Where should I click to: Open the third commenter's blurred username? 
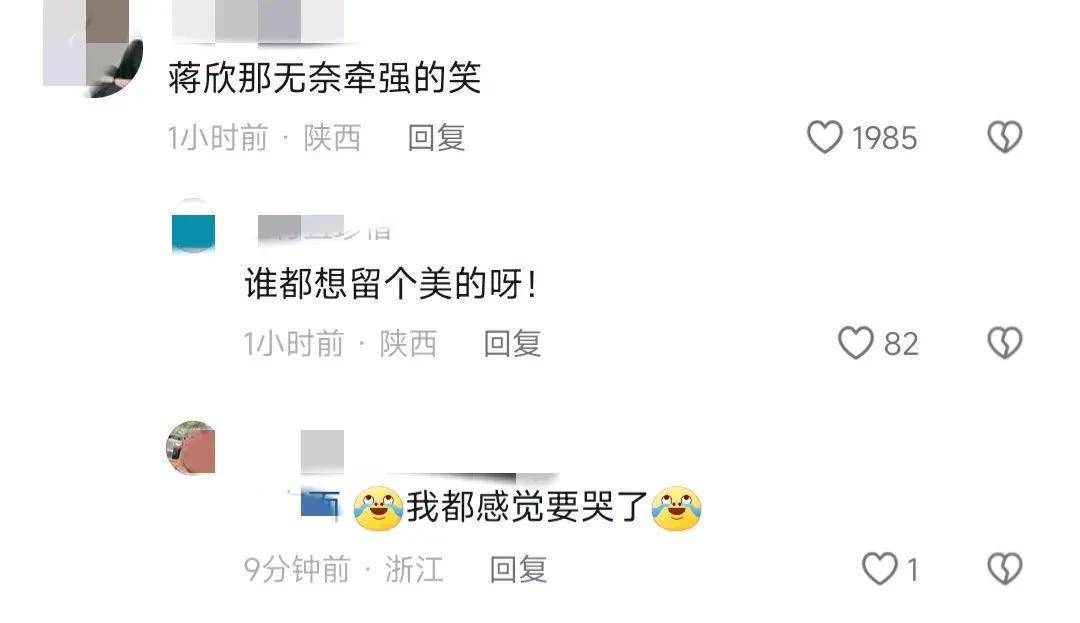click(x=322, y=452)
